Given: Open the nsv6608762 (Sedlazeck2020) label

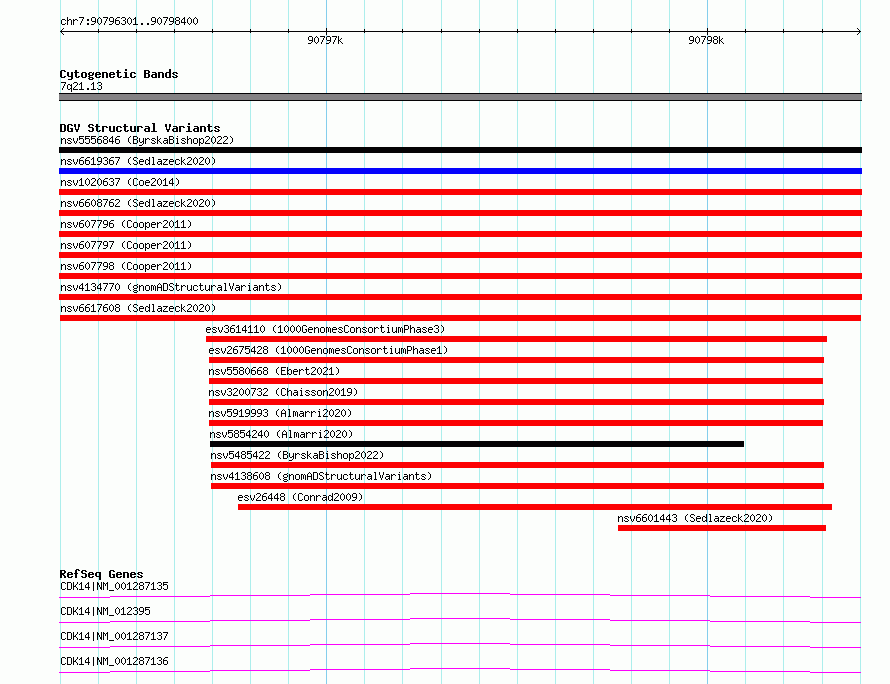Looking at the screenshot, I should [138, 203].
